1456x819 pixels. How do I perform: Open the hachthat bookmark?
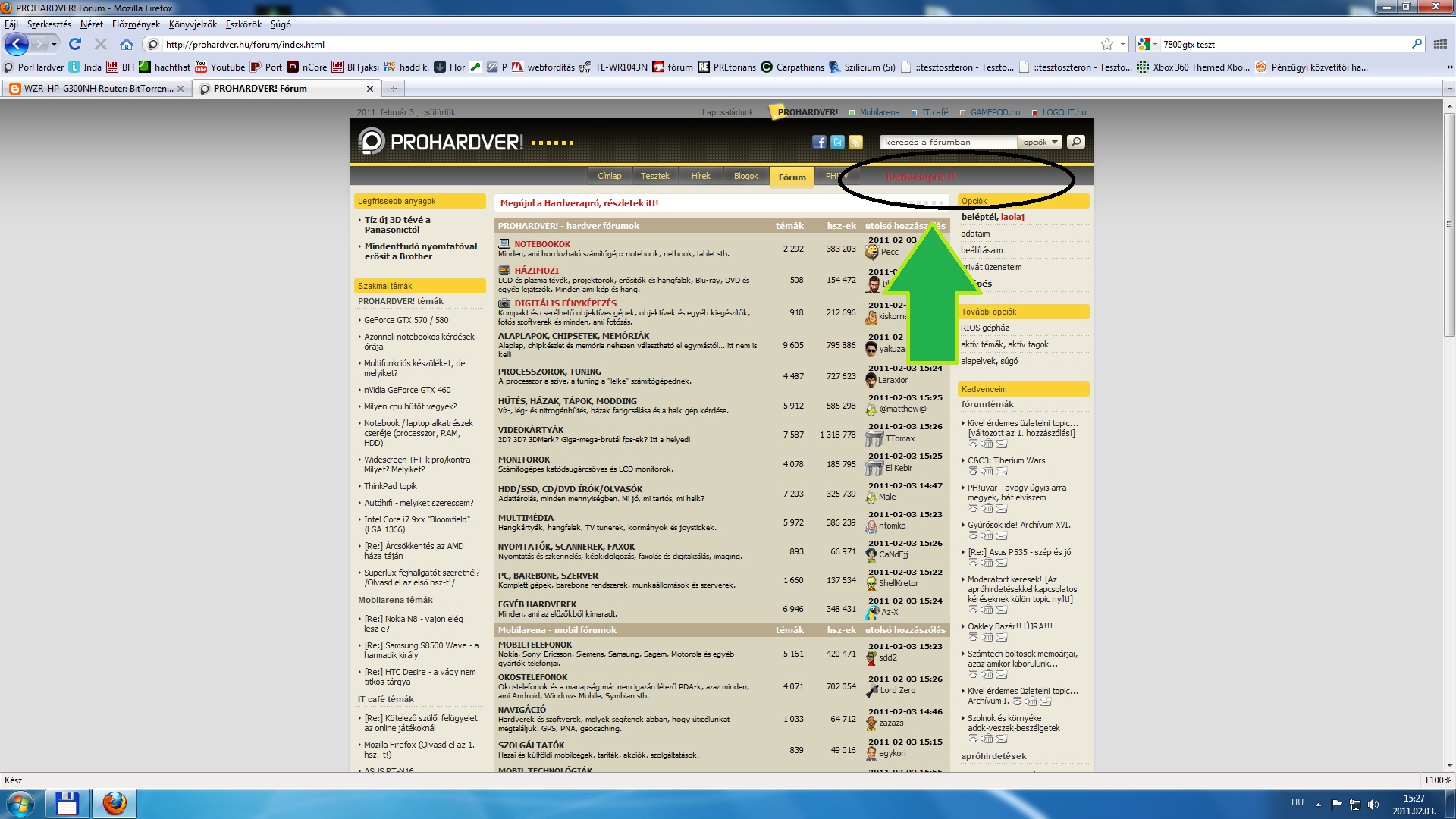click(165, 67)
